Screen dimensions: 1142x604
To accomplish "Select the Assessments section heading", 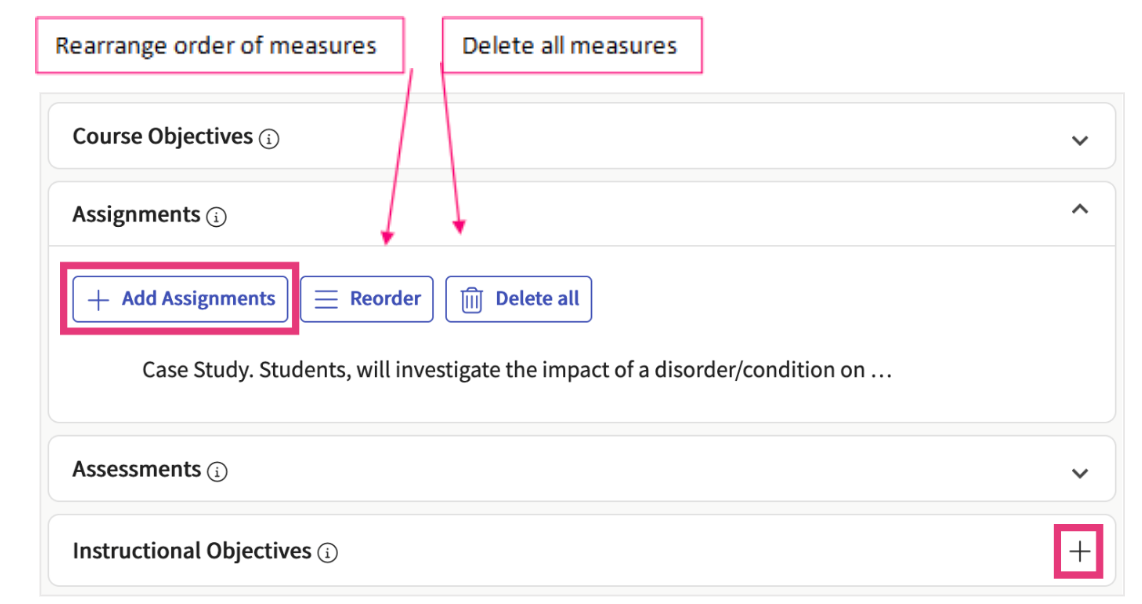I will 136,470.
